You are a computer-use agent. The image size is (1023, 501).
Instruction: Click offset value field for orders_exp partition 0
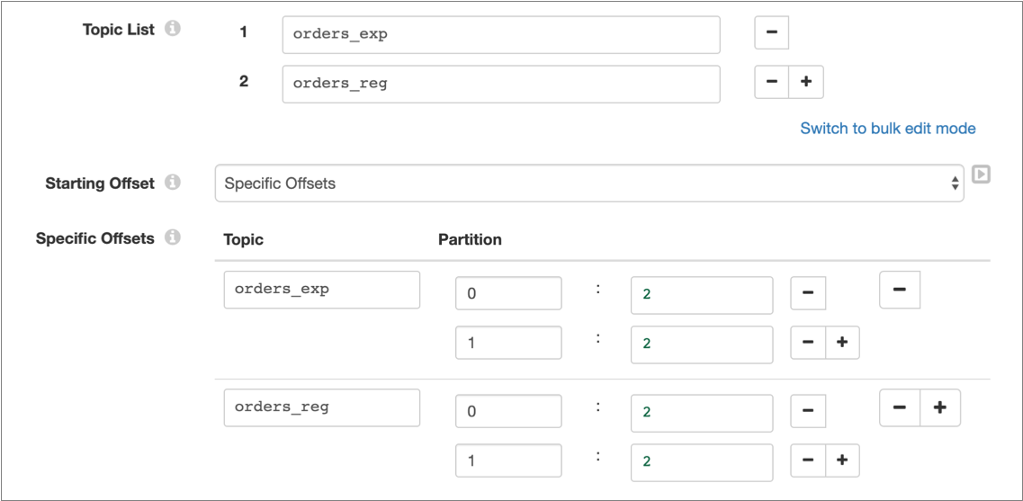tap(701, 295)
